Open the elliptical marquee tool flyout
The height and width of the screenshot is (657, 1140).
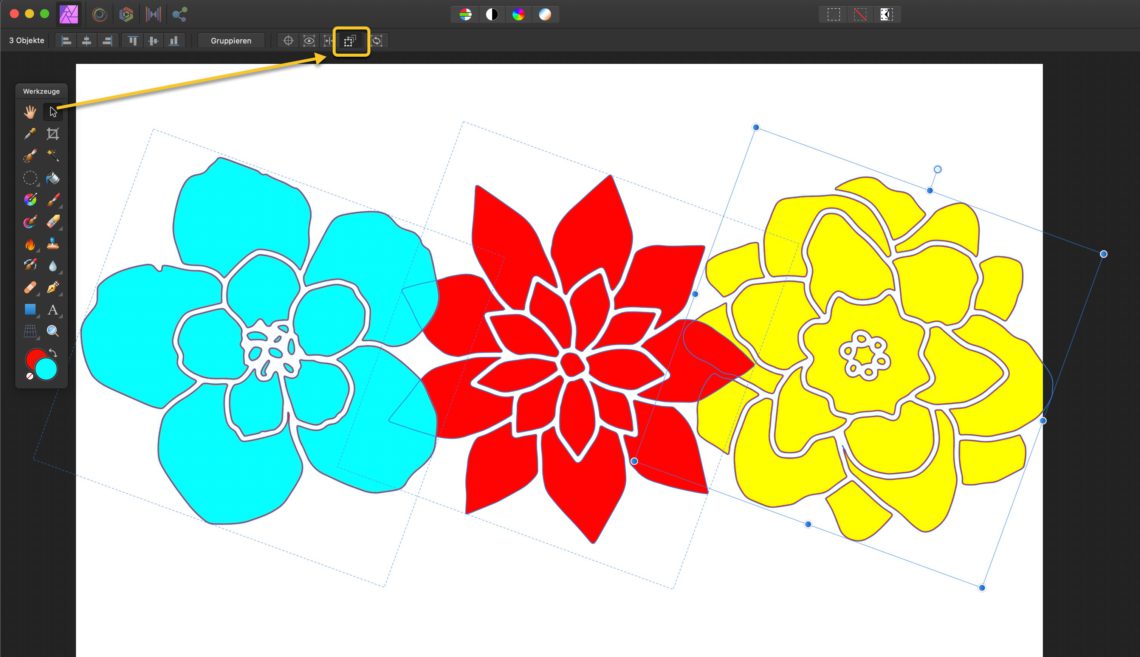pyautogui.click(x=30, y=178)
